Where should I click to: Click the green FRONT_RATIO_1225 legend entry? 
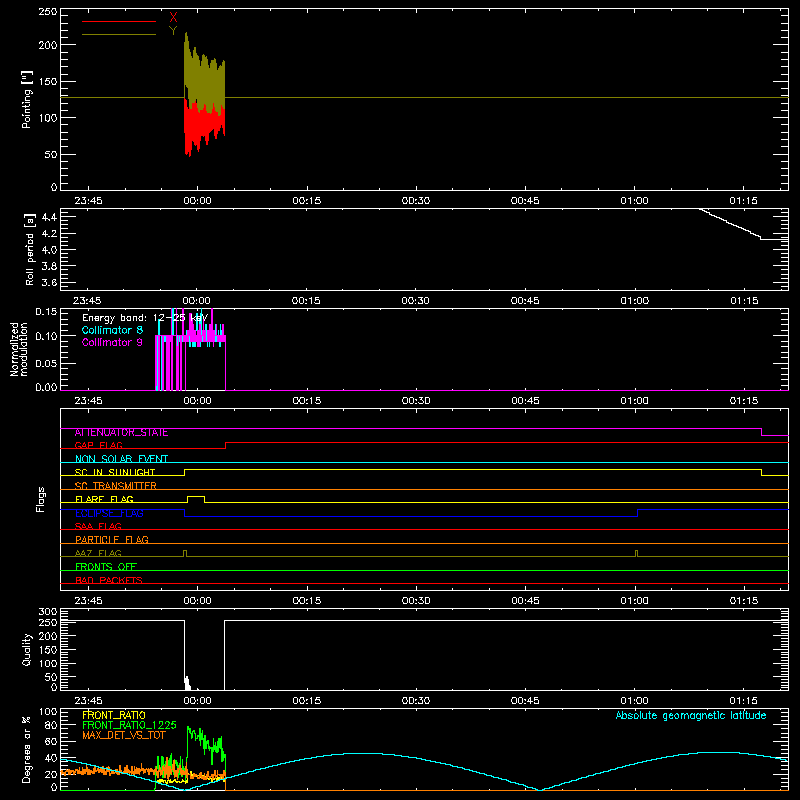[x=129, y=725]
